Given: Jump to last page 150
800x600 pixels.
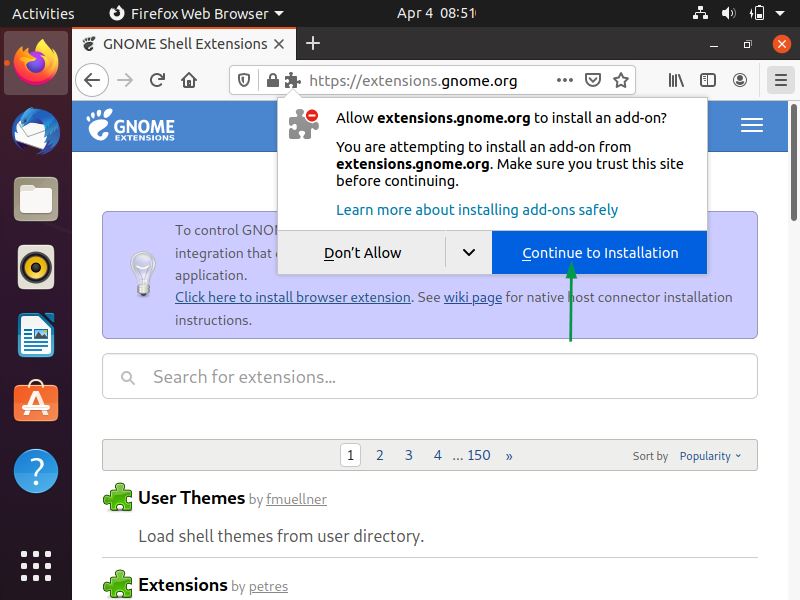Looking at the screenshot, I should pos(479,455).
